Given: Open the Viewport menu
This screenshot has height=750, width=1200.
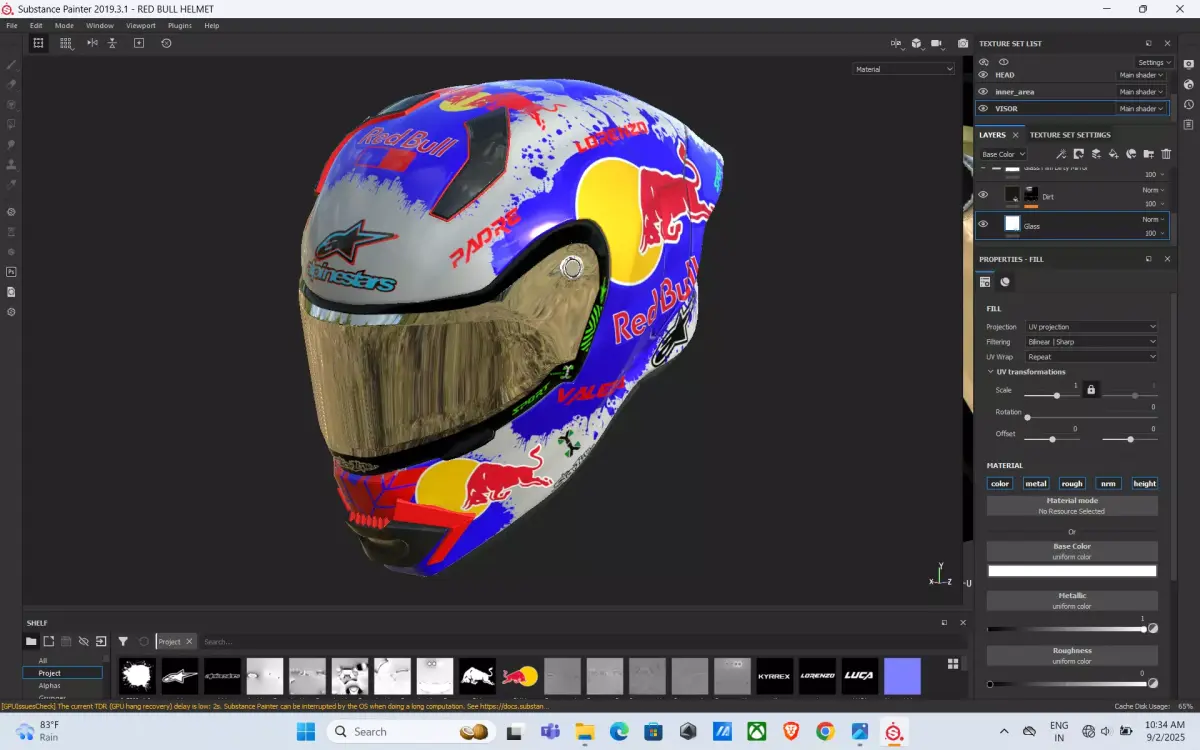Looking at the screenshot, I should point(141,25).
